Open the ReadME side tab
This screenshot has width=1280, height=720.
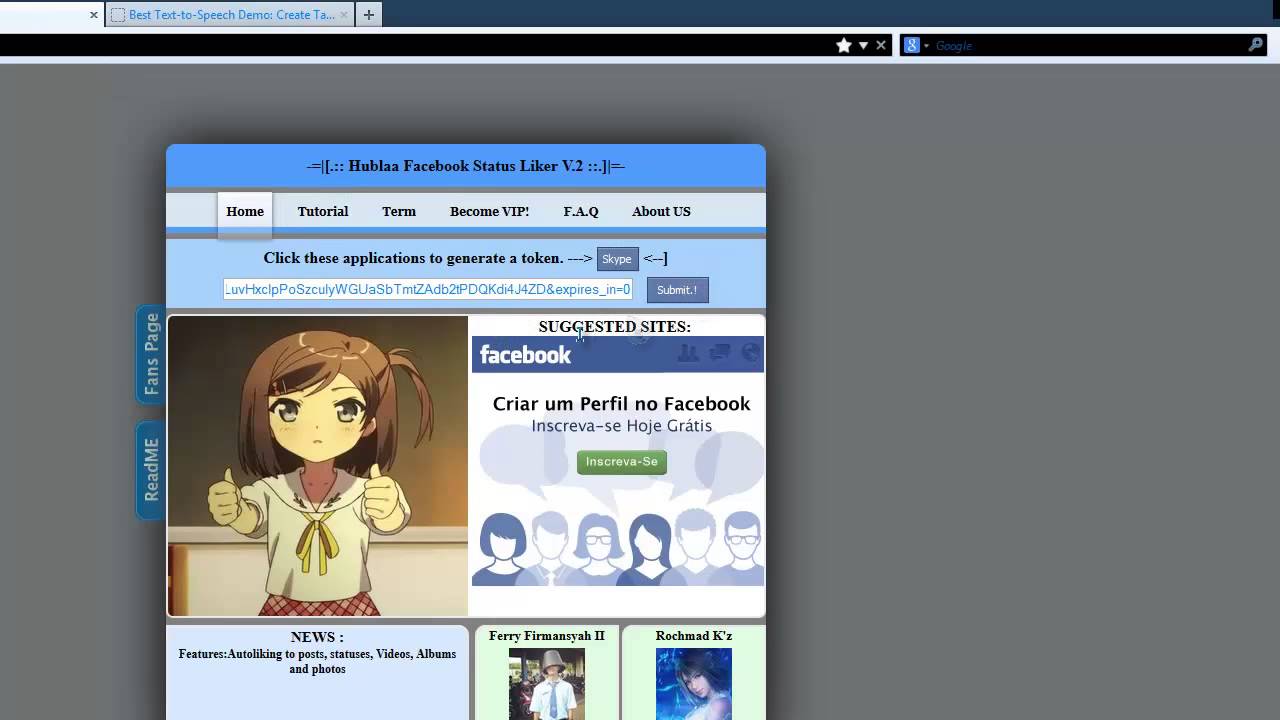click(x=151, y=470)
